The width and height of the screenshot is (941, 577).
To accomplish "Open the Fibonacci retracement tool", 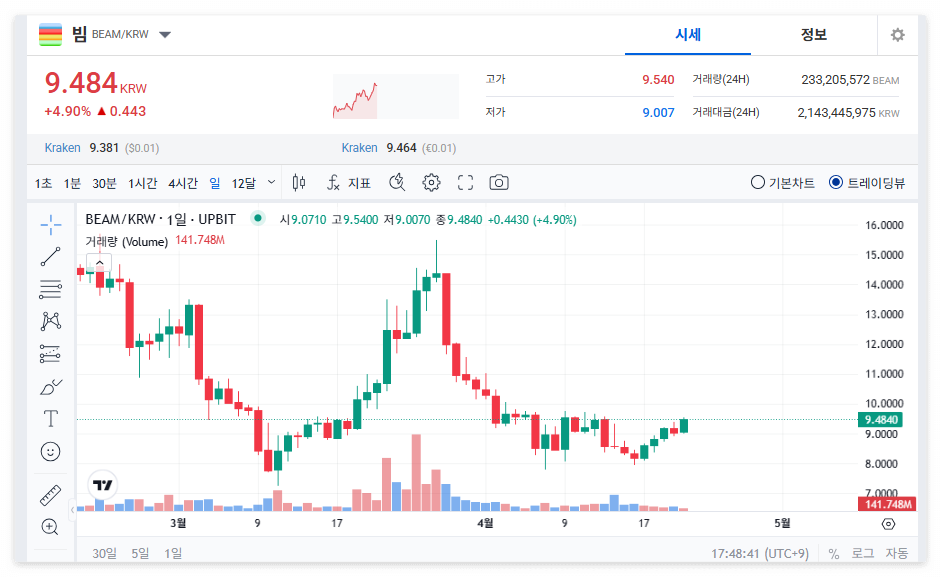I will pyautogui.click(x=51, y=289).
